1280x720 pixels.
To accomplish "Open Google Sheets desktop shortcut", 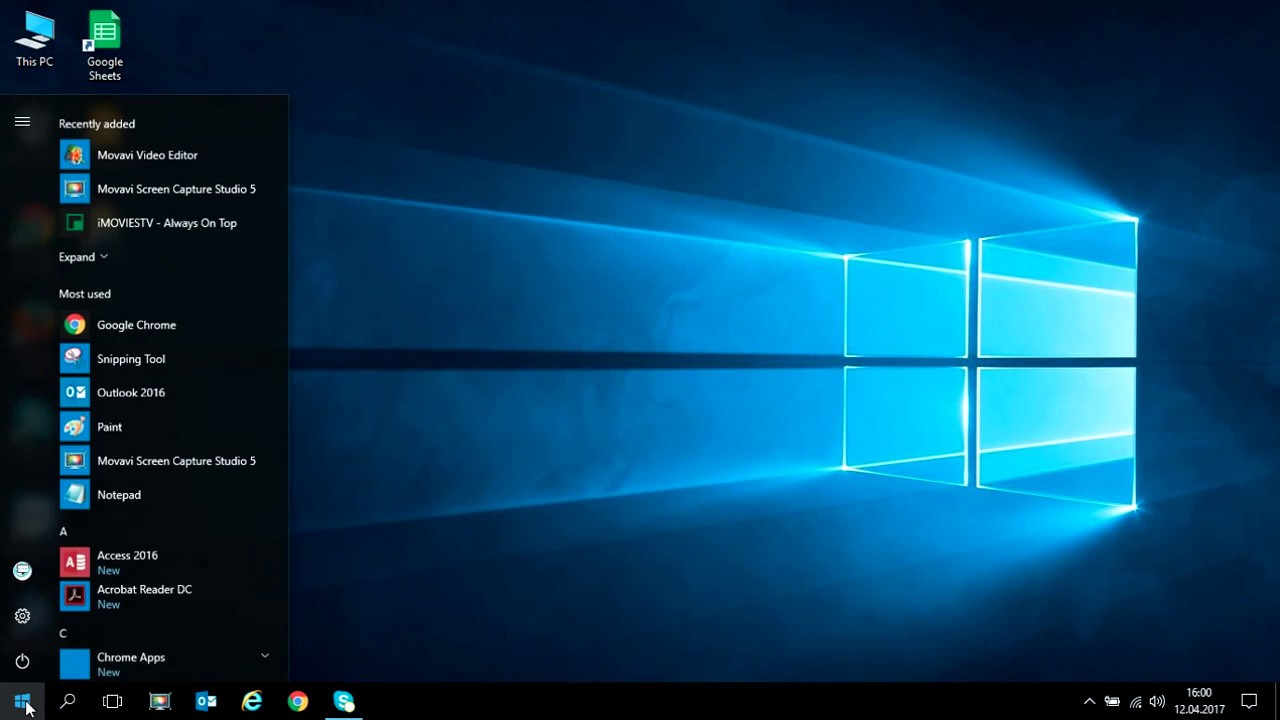I will tap(104, 46).
